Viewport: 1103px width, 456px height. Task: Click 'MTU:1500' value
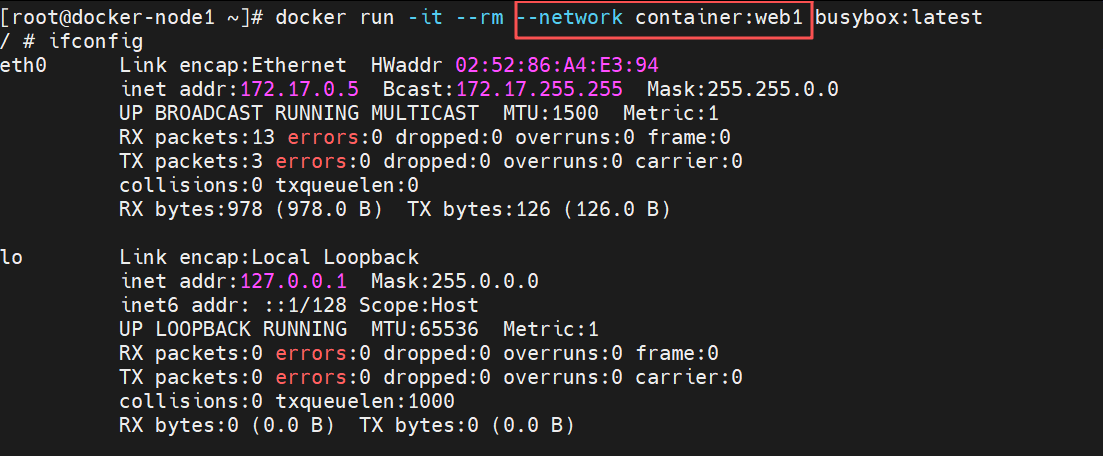(x=551, y=113)
